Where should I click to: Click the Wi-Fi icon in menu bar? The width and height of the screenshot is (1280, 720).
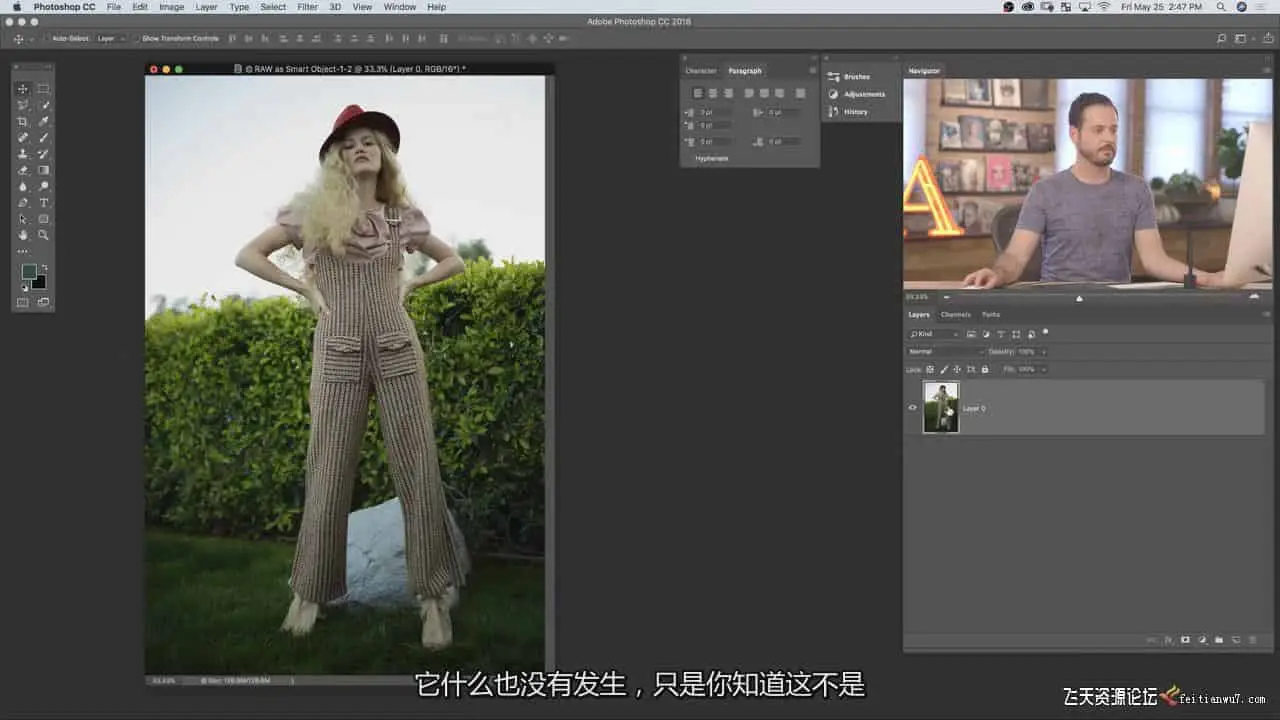[x=1104, y=7]
